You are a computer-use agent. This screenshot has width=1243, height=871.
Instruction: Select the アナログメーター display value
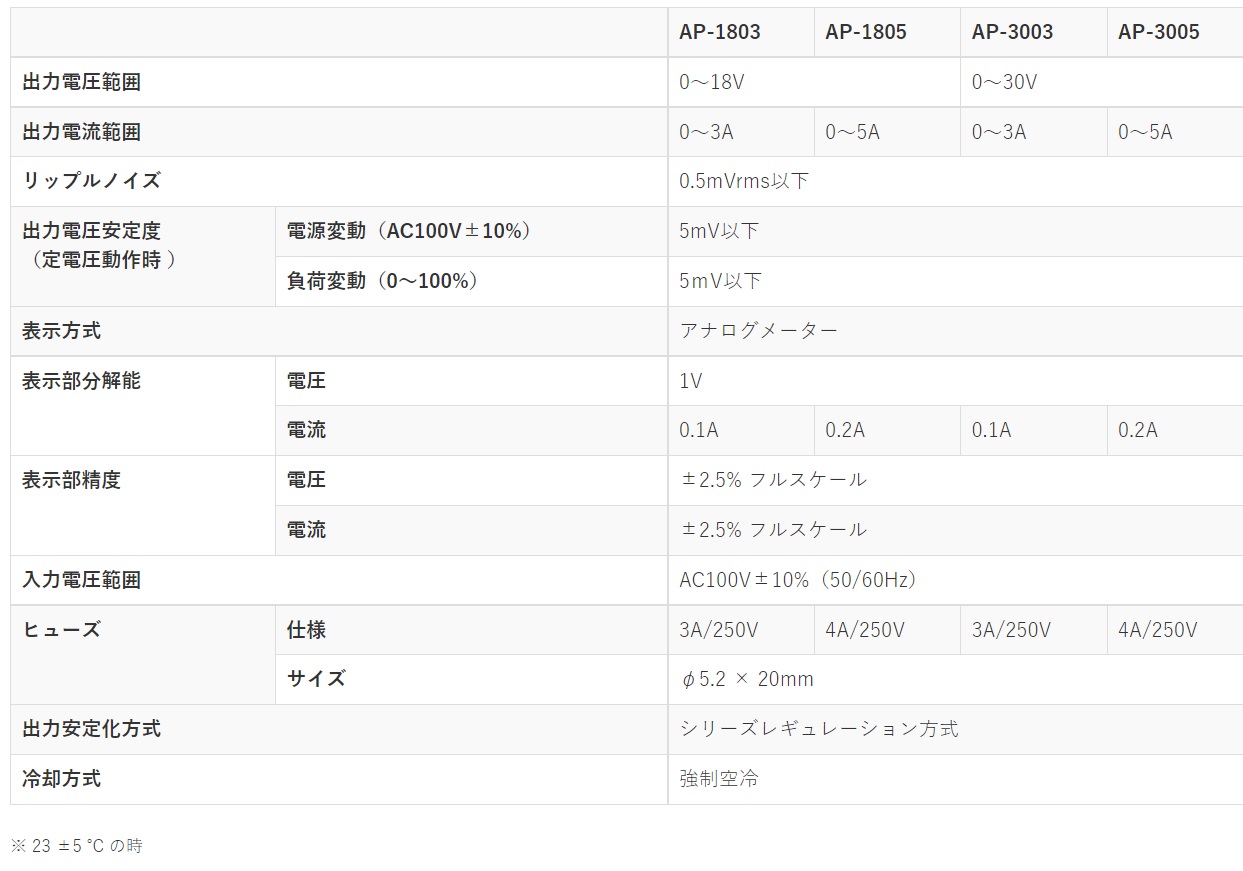click(x=758, y=331)
